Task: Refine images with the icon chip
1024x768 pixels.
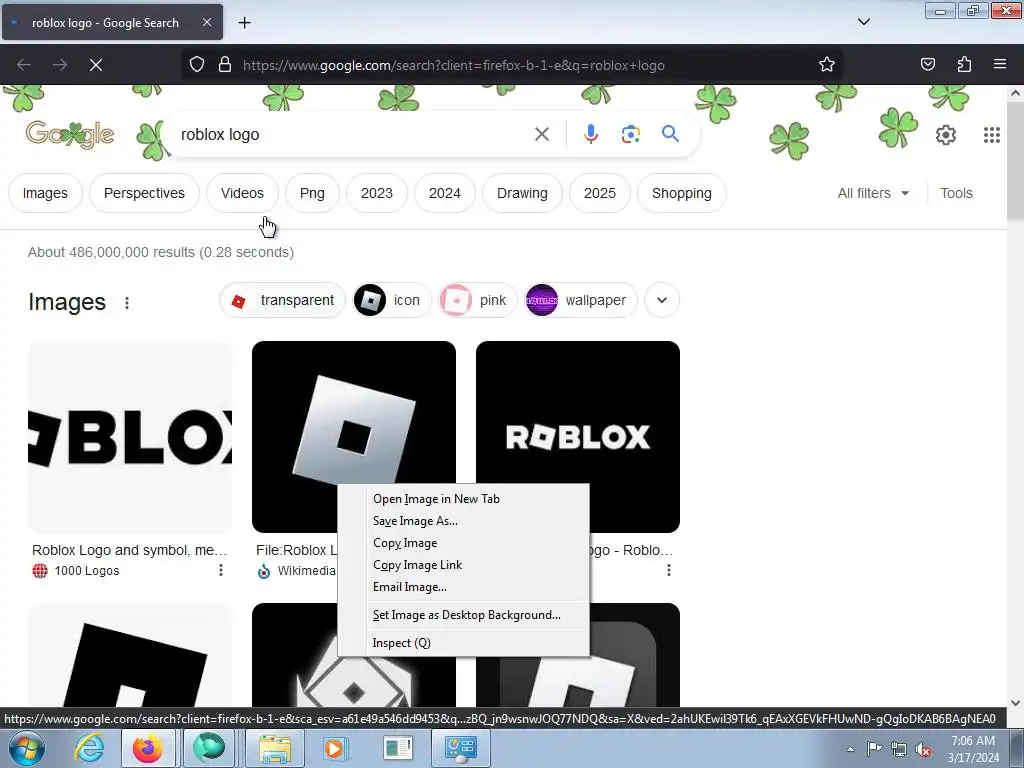Action: 391,300
